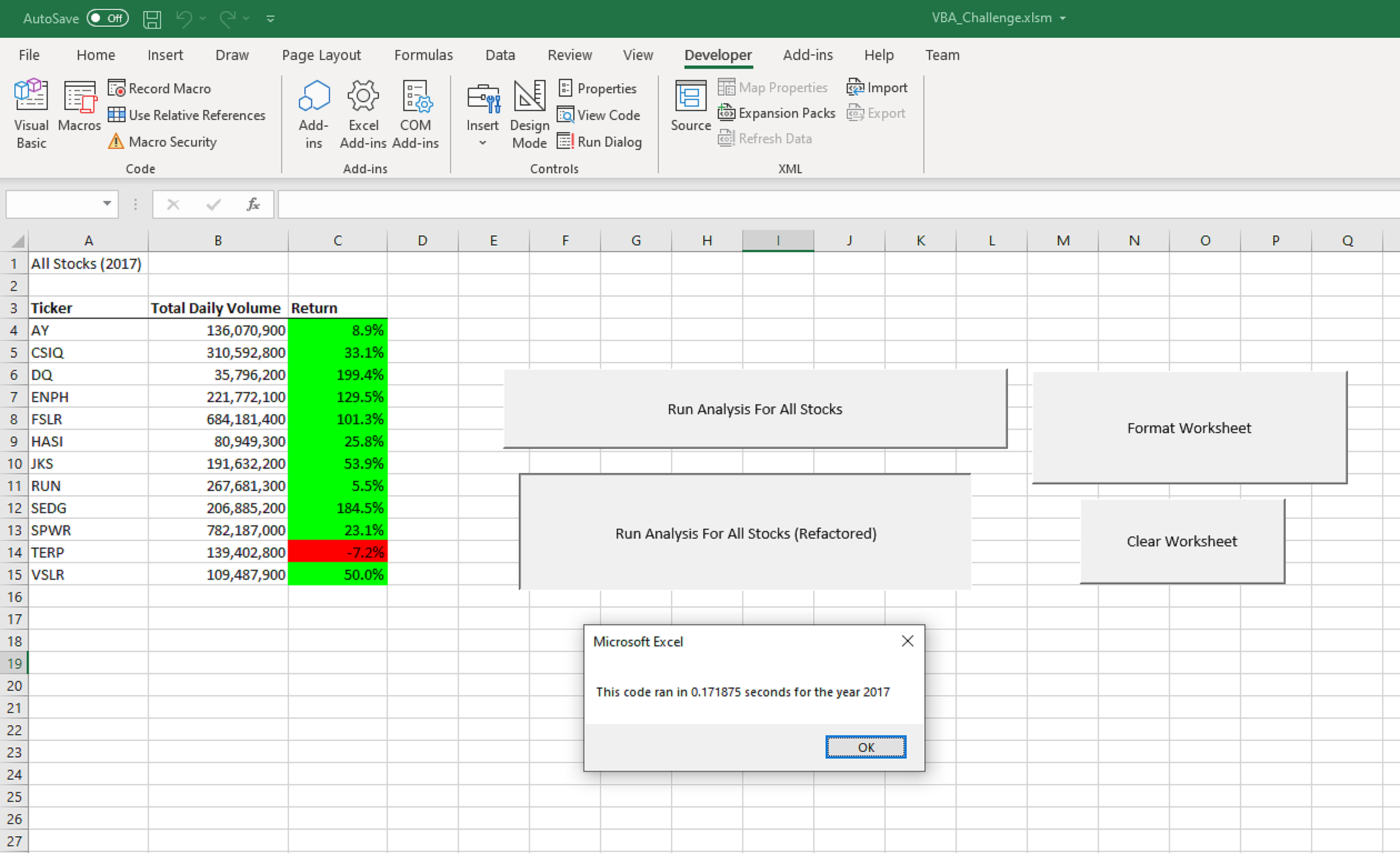Click the Select All corner triangle
The image size is (1400, 853).
pyautogui.click(x=17, y=241)
